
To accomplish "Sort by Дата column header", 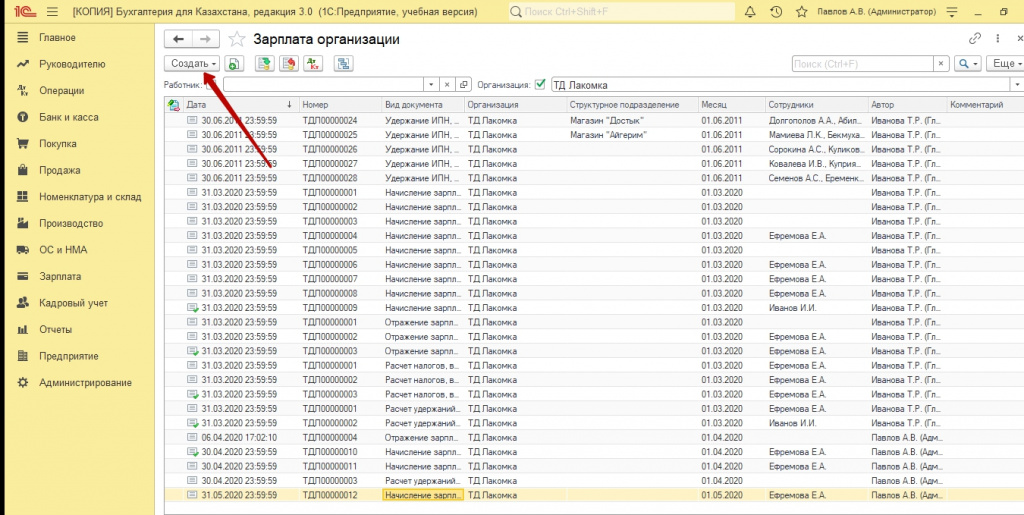I will tap(239, 104).
